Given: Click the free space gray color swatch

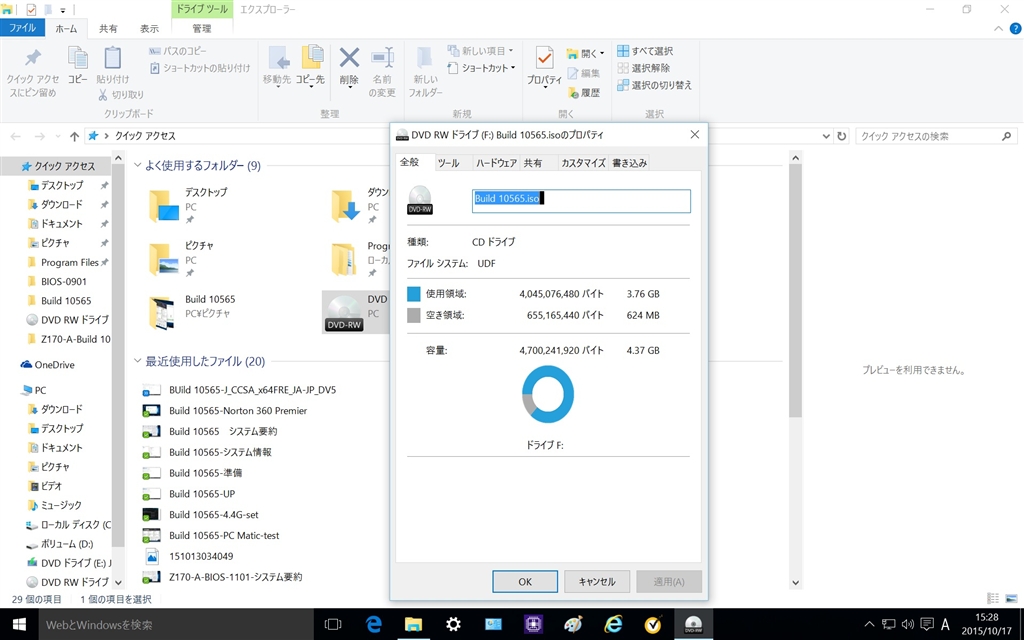Looking at the screenshot, I should tap(413, 315).
